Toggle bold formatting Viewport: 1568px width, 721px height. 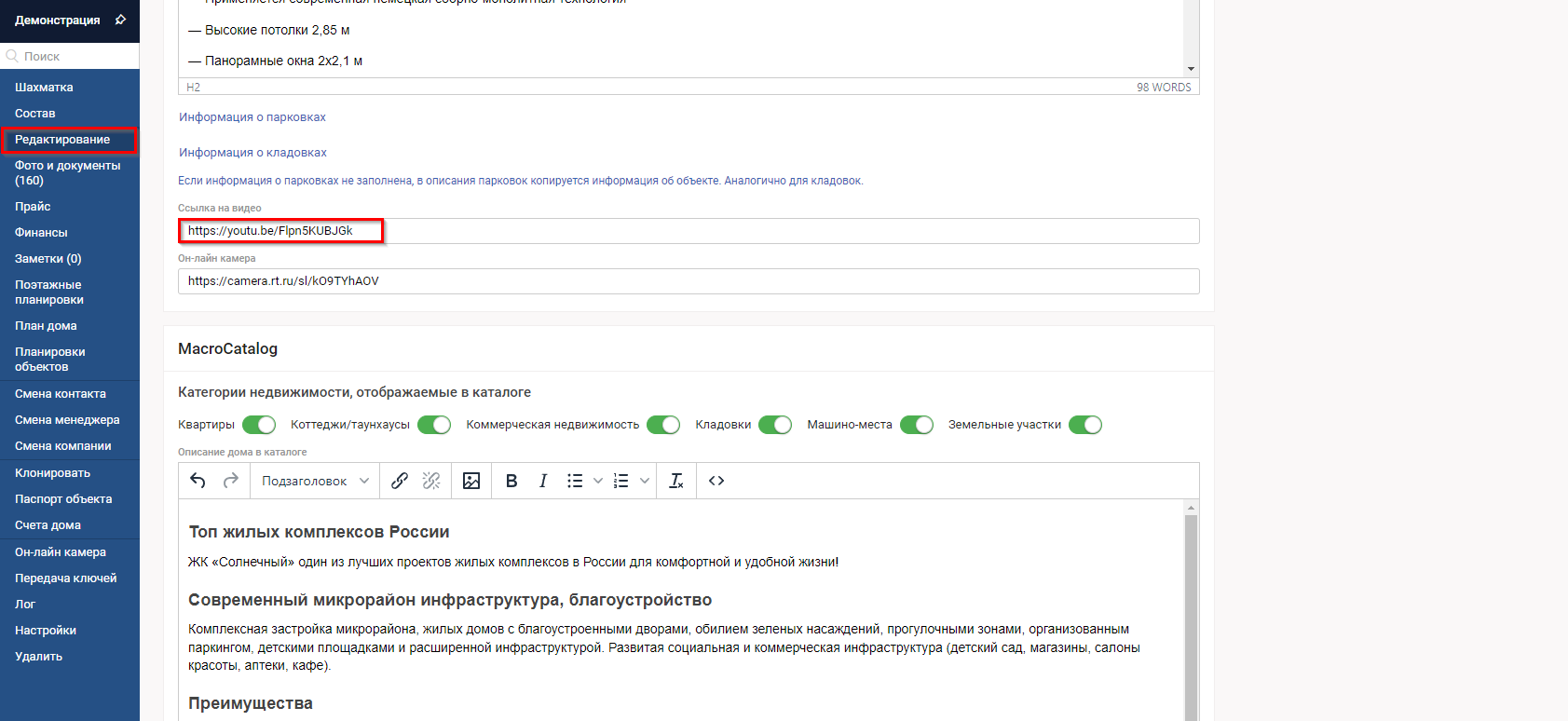(511, 481)
